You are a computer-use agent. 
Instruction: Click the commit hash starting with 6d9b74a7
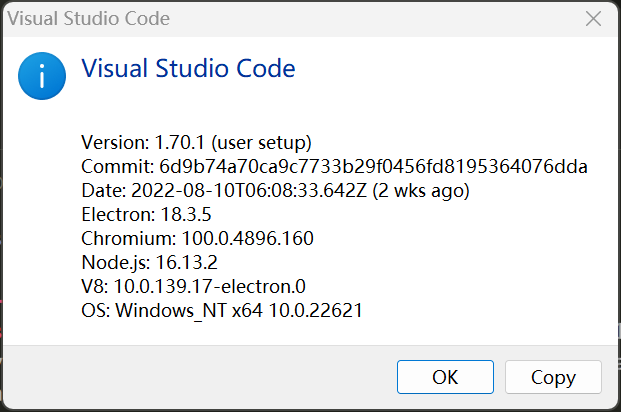coord(373,166)
